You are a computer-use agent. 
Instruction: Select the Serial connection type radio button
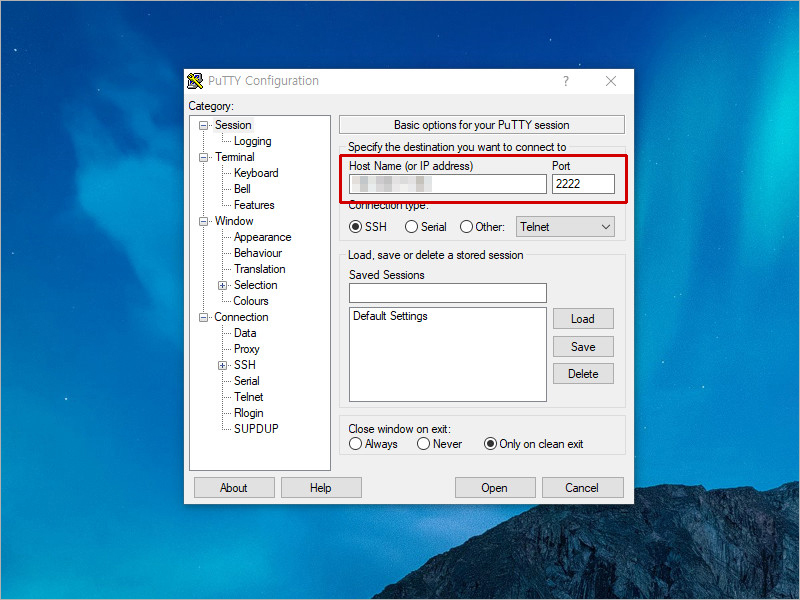411,227
